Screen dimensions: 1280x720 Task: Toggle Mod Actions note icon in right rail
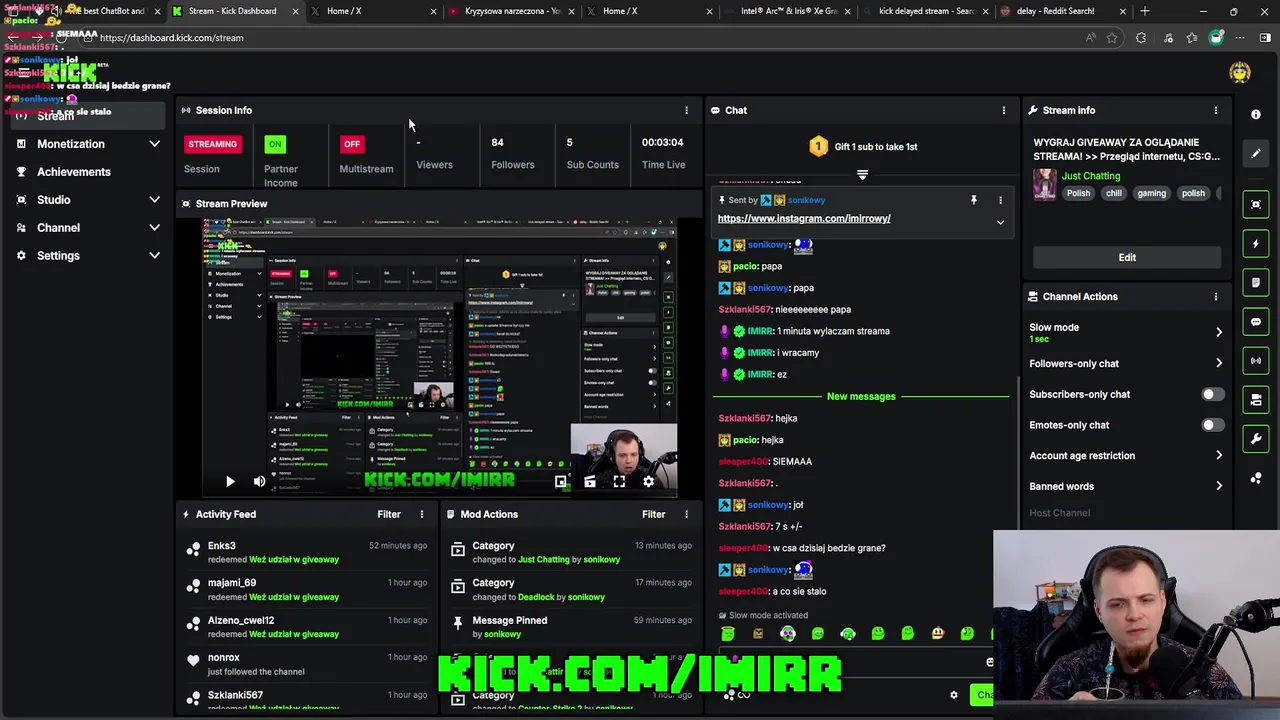tap(1256, 282)
